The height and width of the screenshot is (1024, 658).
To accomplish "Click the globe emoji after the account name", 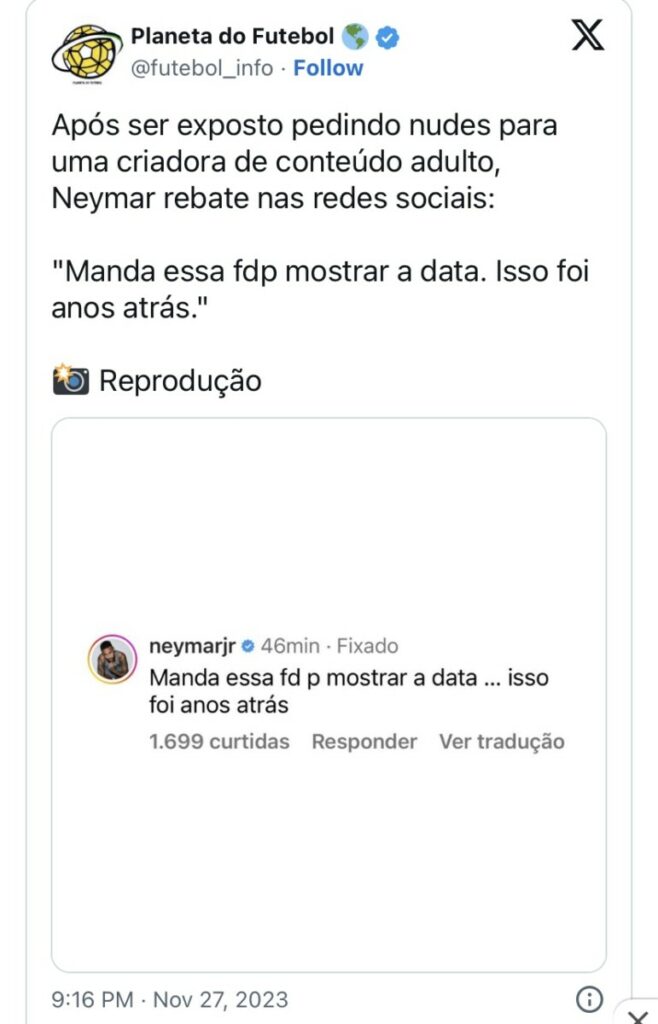I will (354, 37).
